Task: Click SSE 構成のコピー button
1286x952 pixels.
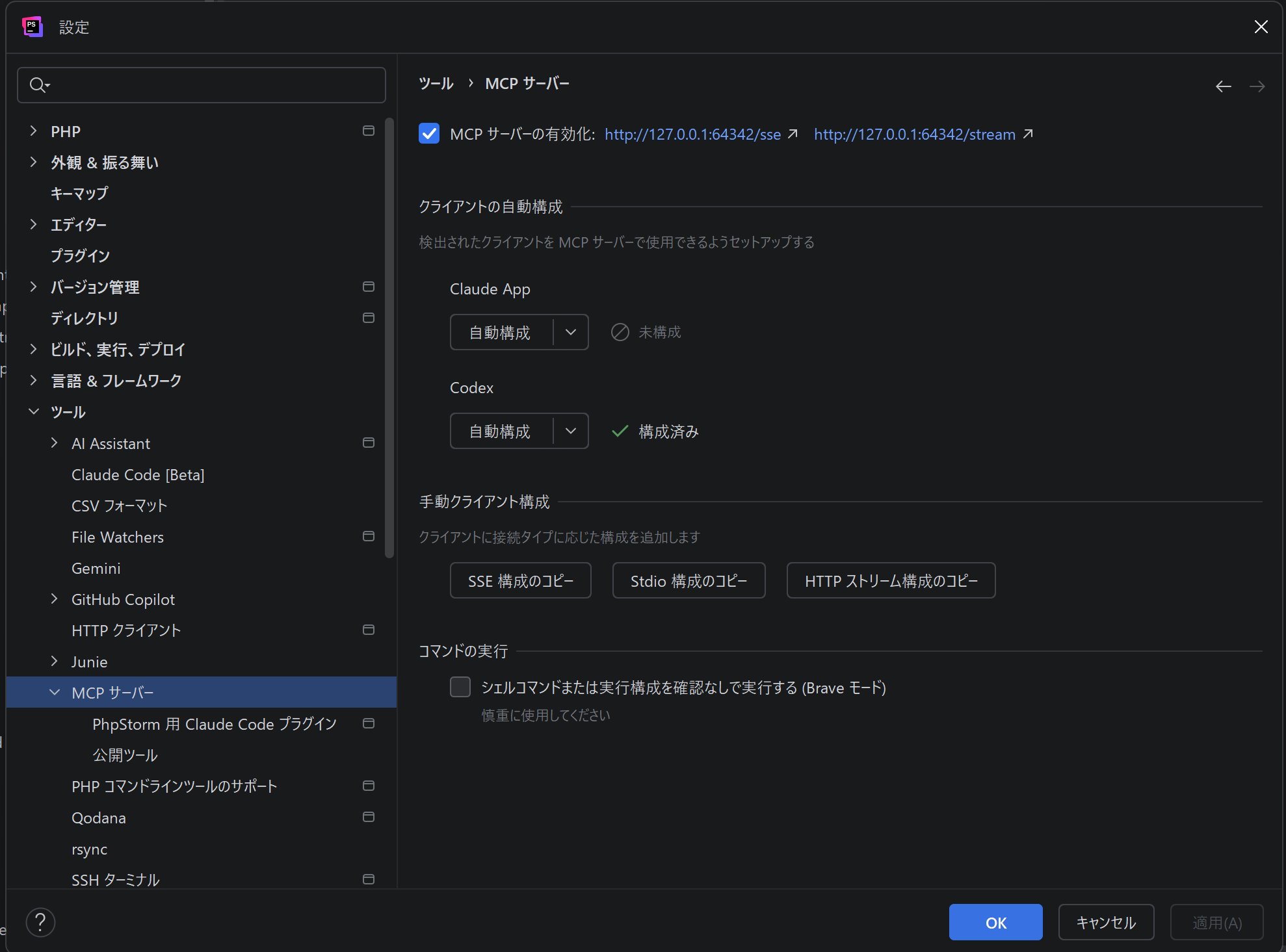Action: click(x=520, y=580)
